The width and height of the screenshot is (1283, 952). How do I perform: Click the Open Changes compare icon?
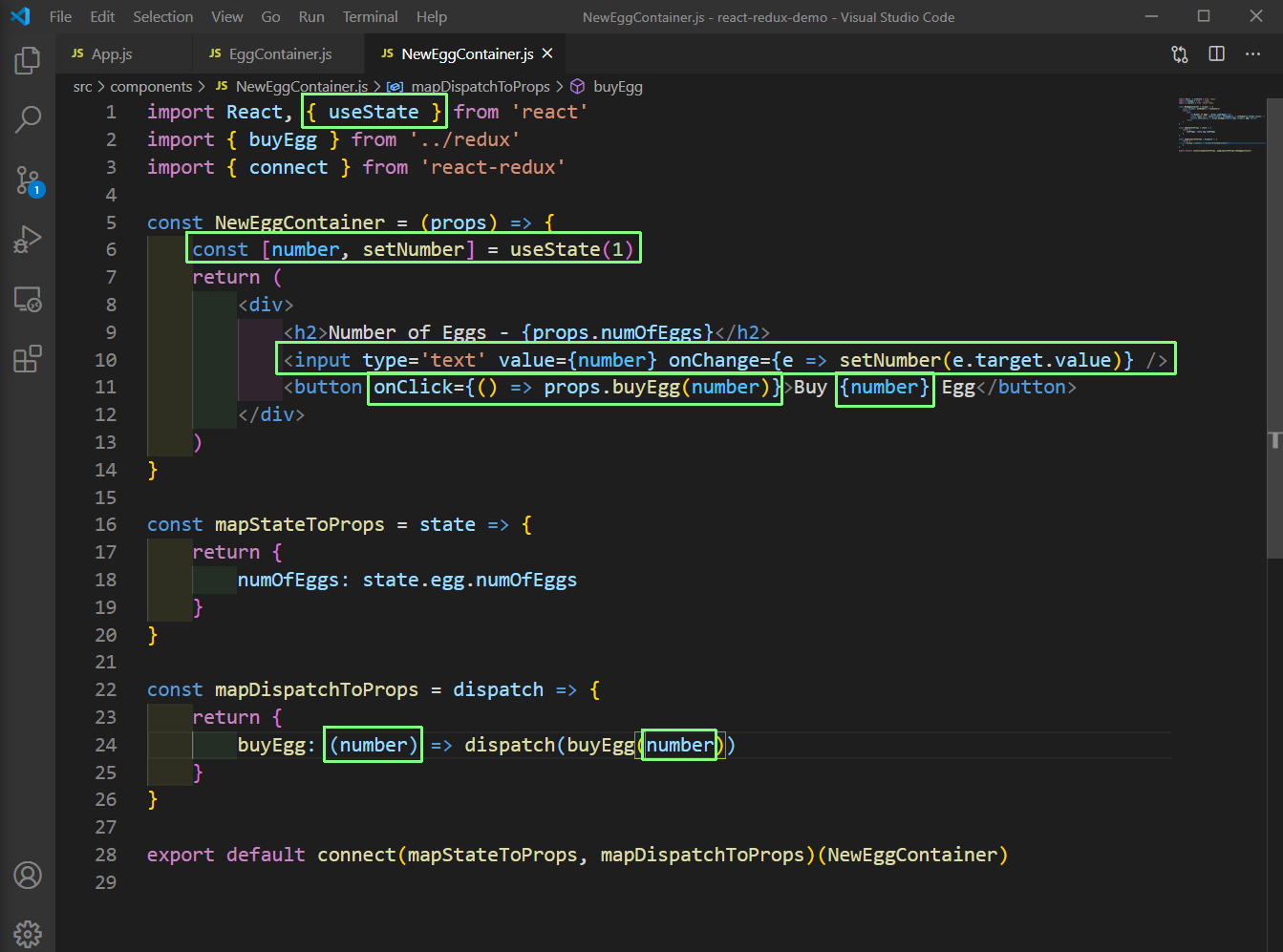tap(1180, 54)
